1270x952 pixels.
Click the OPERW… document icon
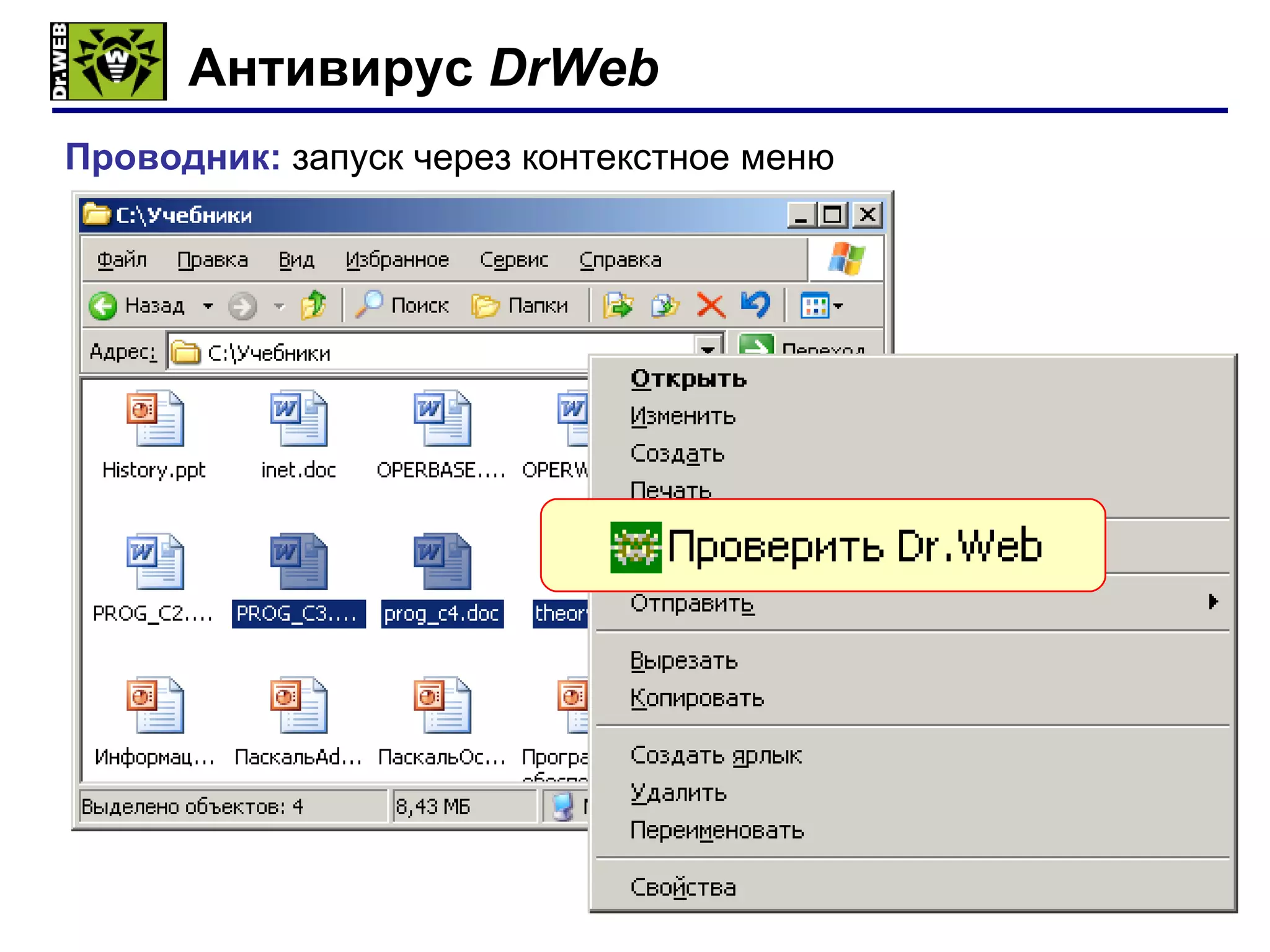[572, 418]
